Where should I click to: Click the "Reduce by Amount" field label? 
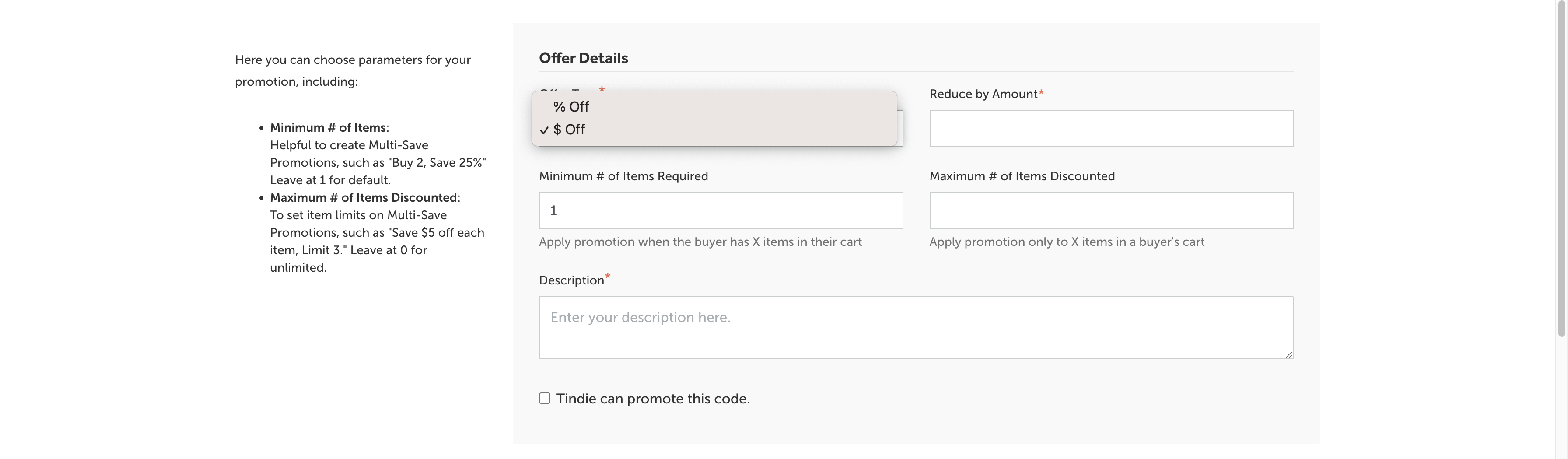[983, 95]
